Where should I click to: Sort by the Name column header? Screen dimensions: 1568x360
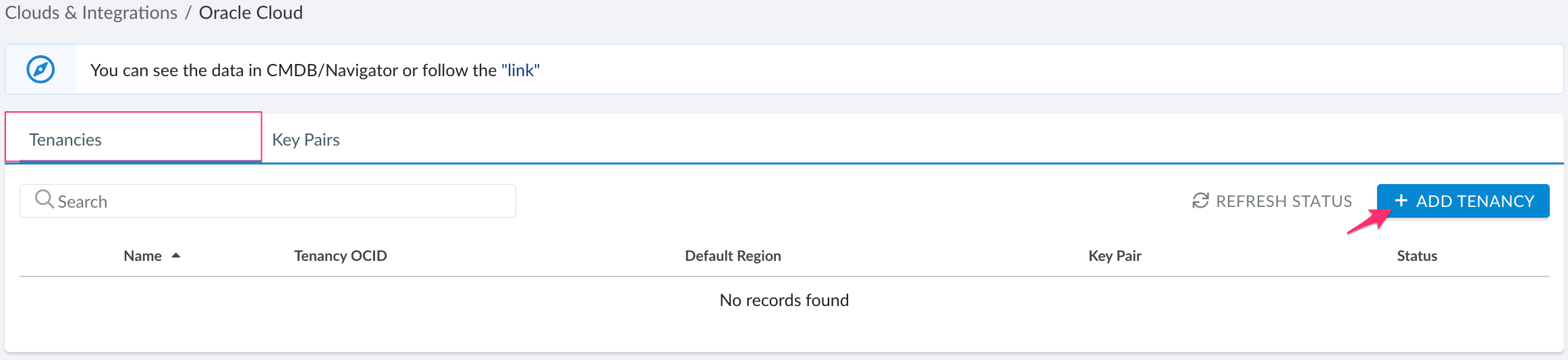[x=142, y=256]
